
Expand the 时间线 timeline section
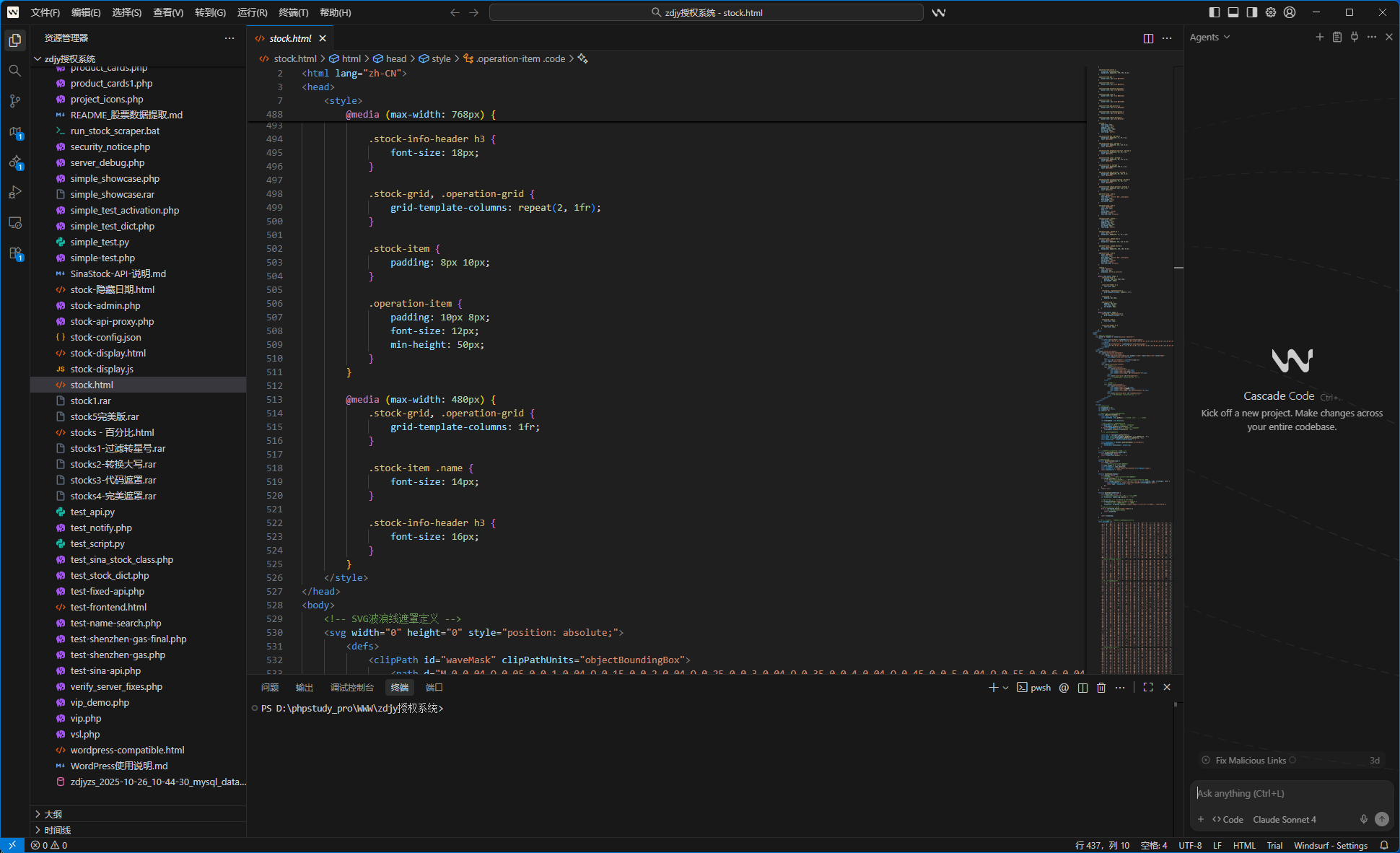(57, 830)
